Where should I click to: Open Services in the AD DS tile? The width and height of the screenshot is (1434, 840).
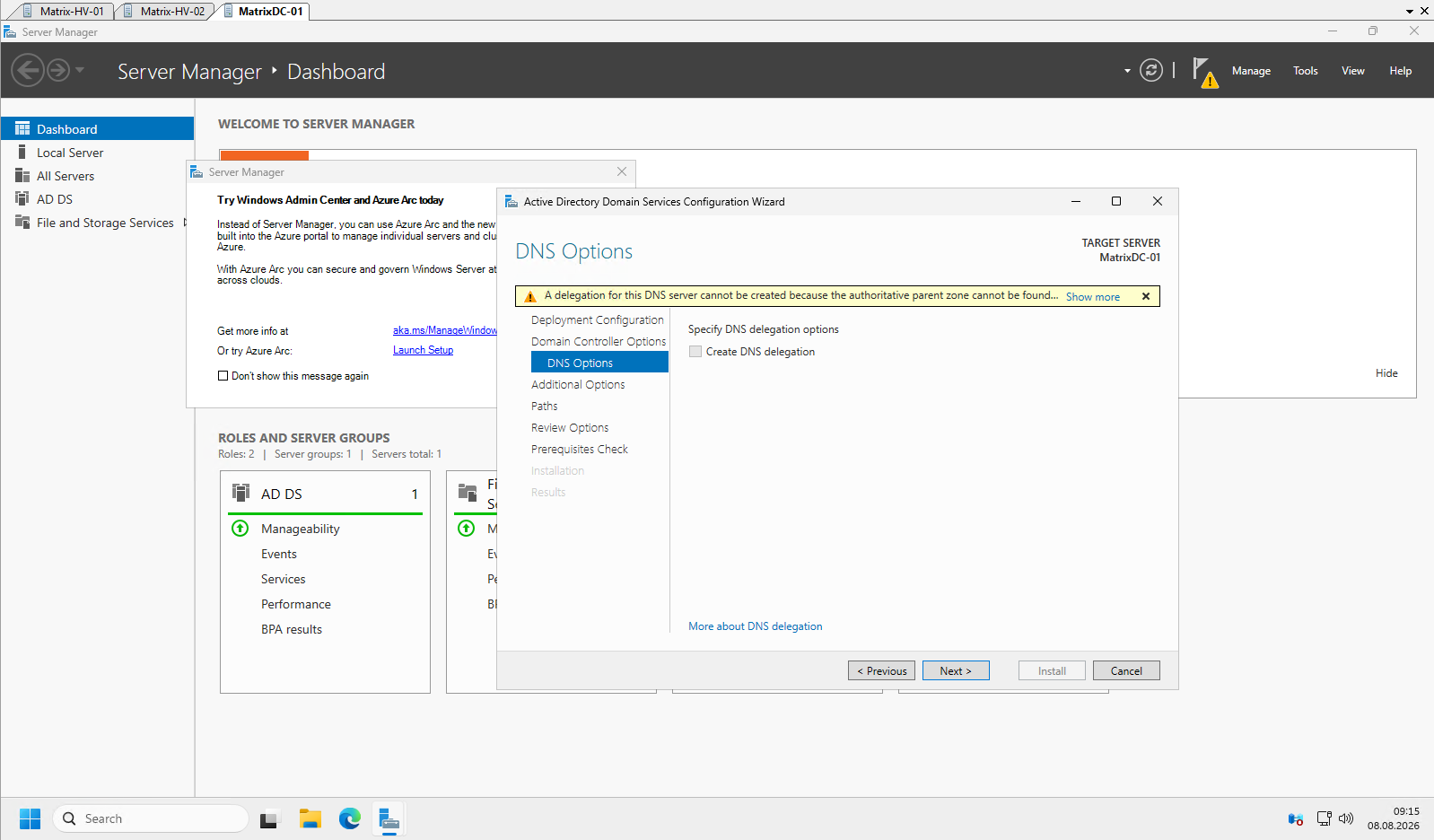point(284,579)
